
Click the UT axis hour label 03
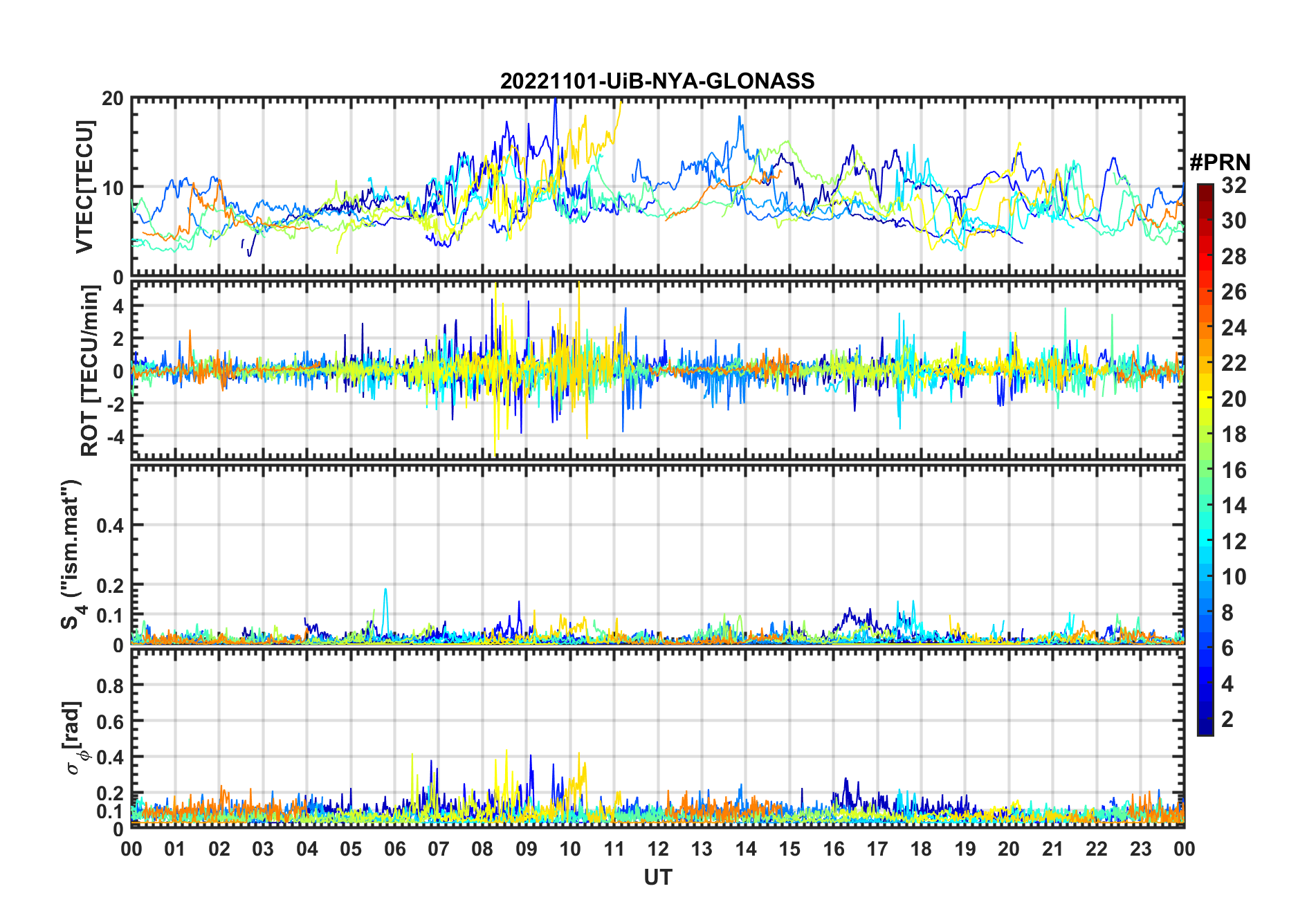click(x=263, y=849)
